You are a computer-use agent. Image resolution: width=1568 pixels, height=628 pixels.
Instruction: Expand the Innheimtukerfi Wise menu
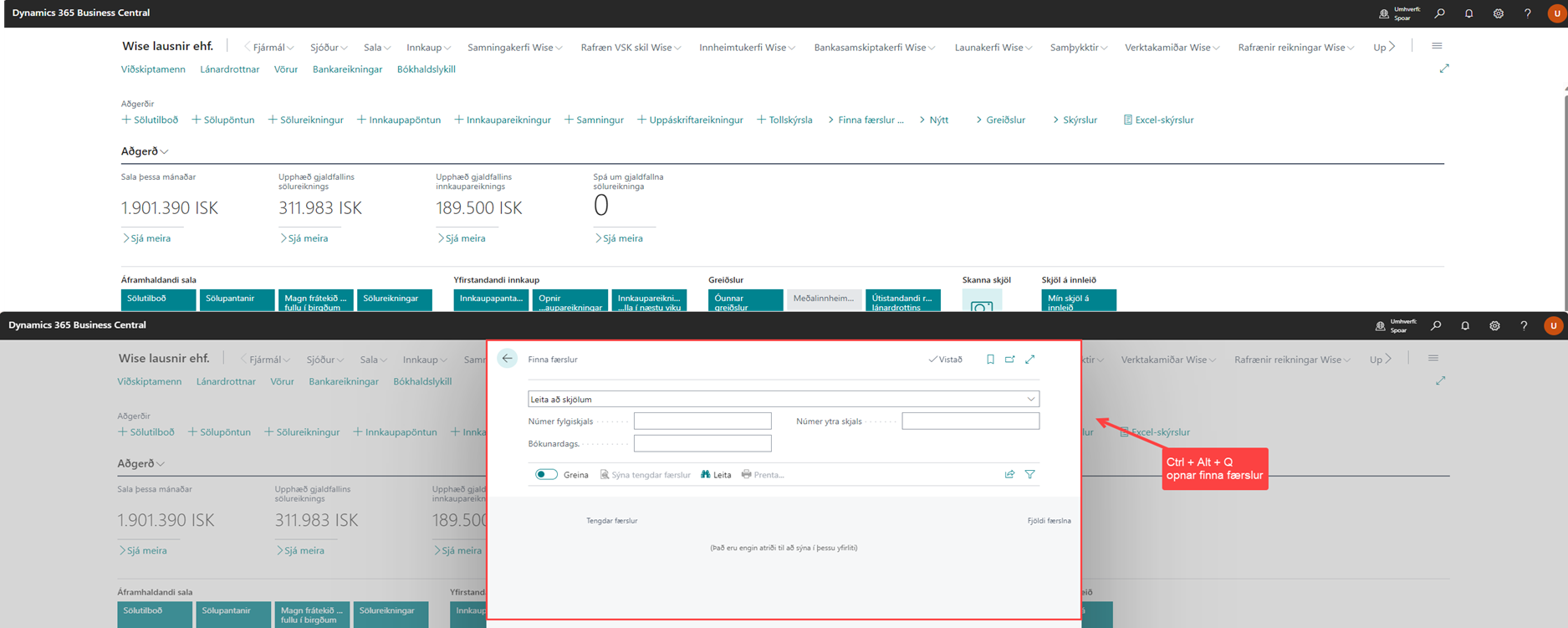[747, 48]
